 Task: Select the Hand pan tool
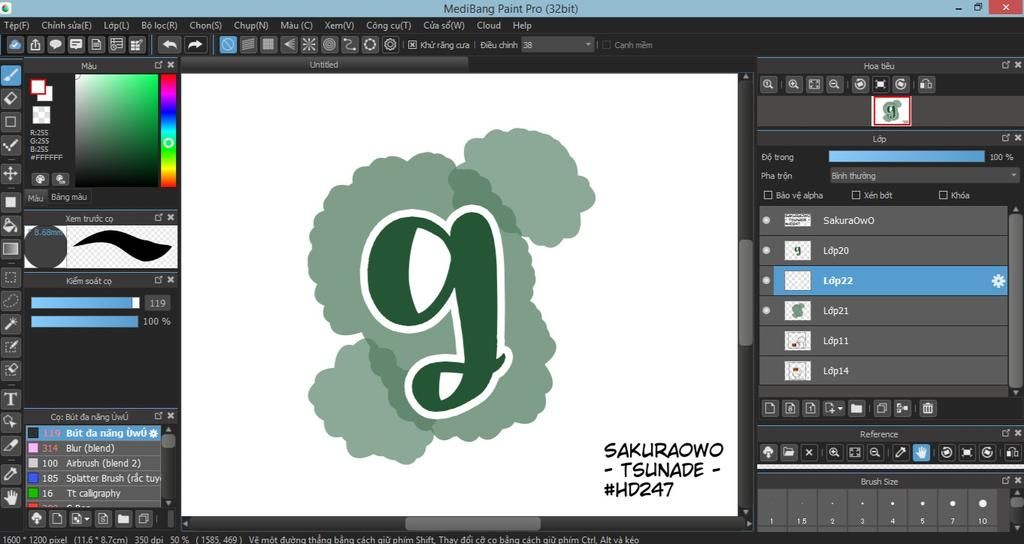pos(10,498)
